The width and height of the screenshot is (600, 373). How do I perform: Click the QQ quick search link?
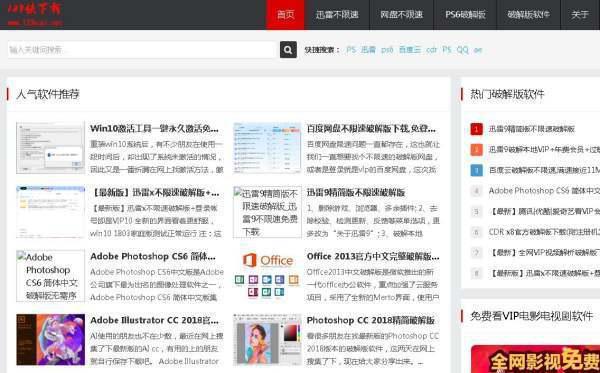(x=463, y=50)
